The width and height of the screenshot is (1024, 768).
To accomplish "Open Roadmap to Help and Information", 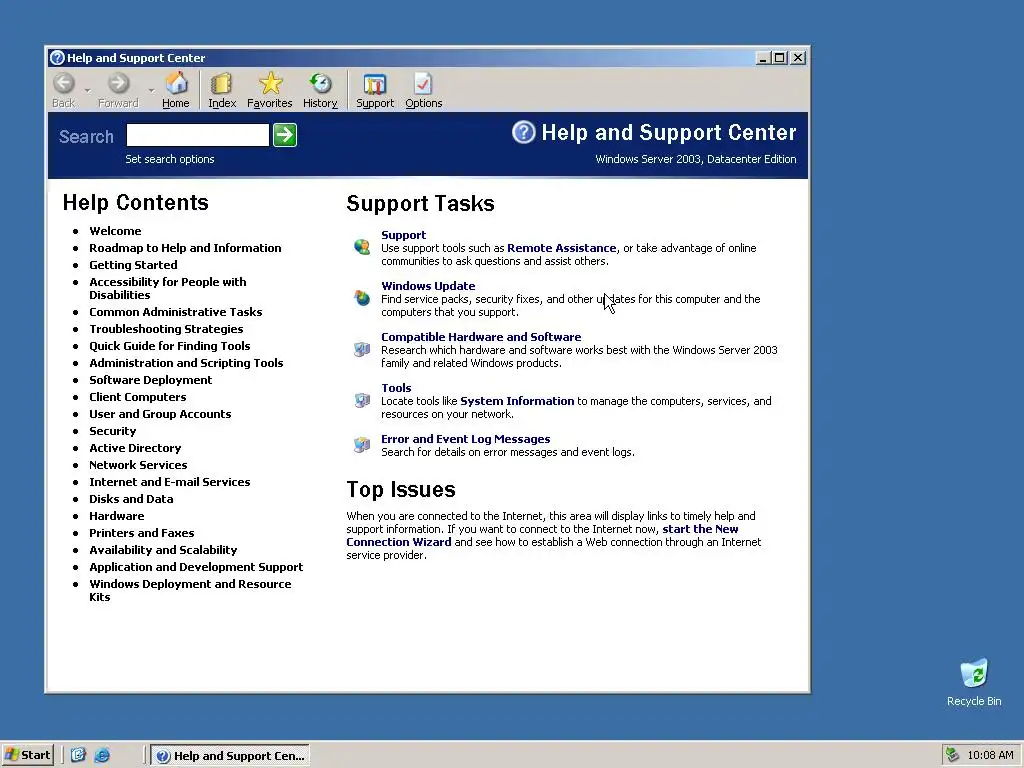I will pos(185,248).
